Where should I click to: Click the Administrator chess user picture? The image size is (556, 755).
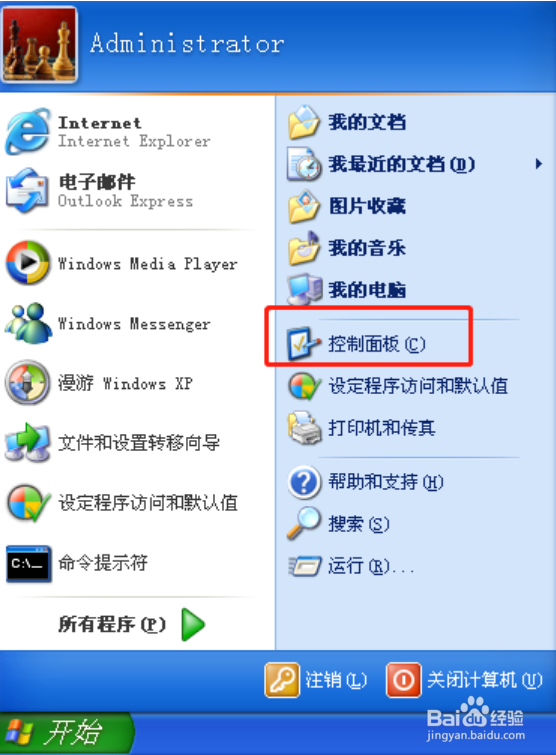39,44
